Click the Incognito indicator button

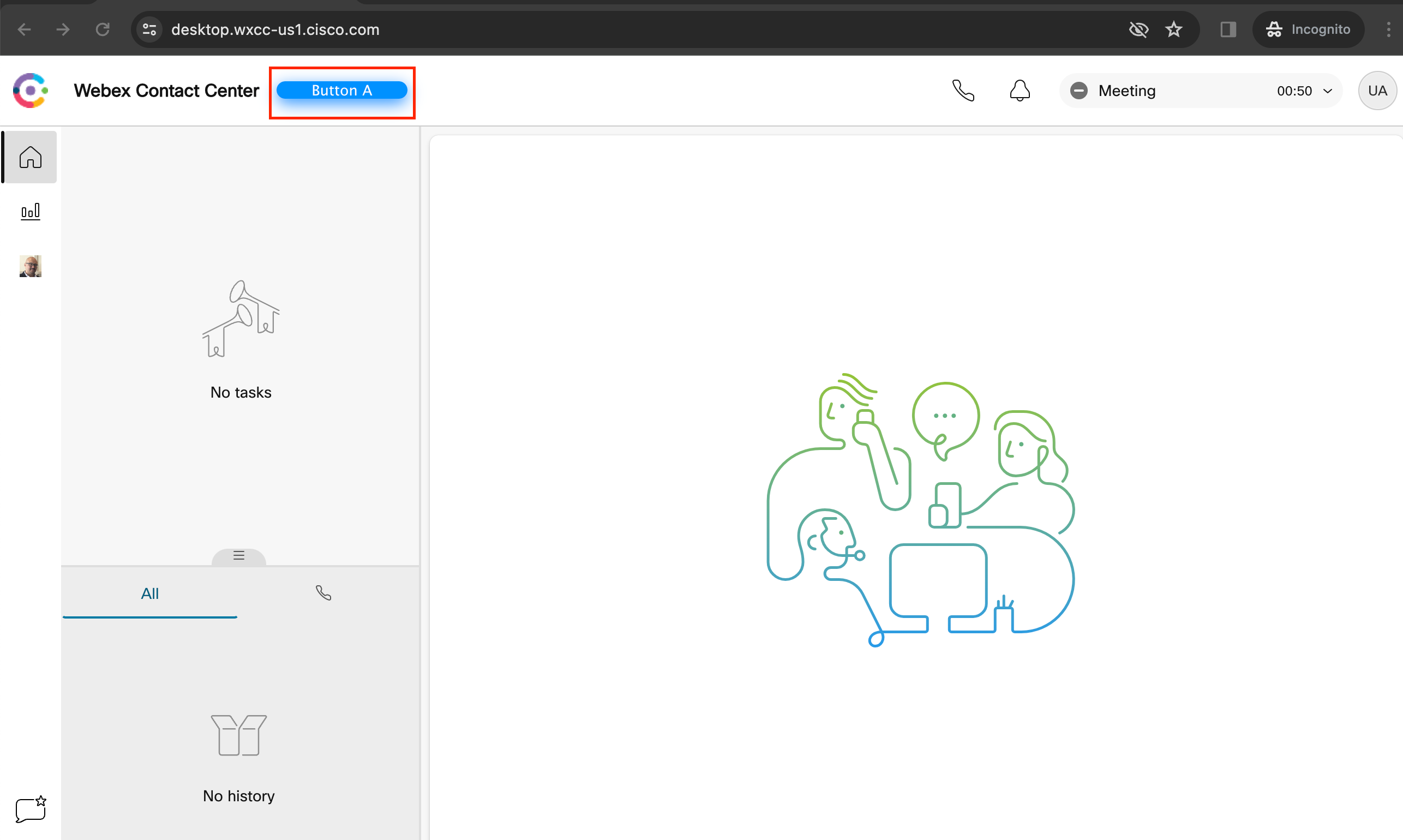pyautogui.click(x=1308, y=29)
